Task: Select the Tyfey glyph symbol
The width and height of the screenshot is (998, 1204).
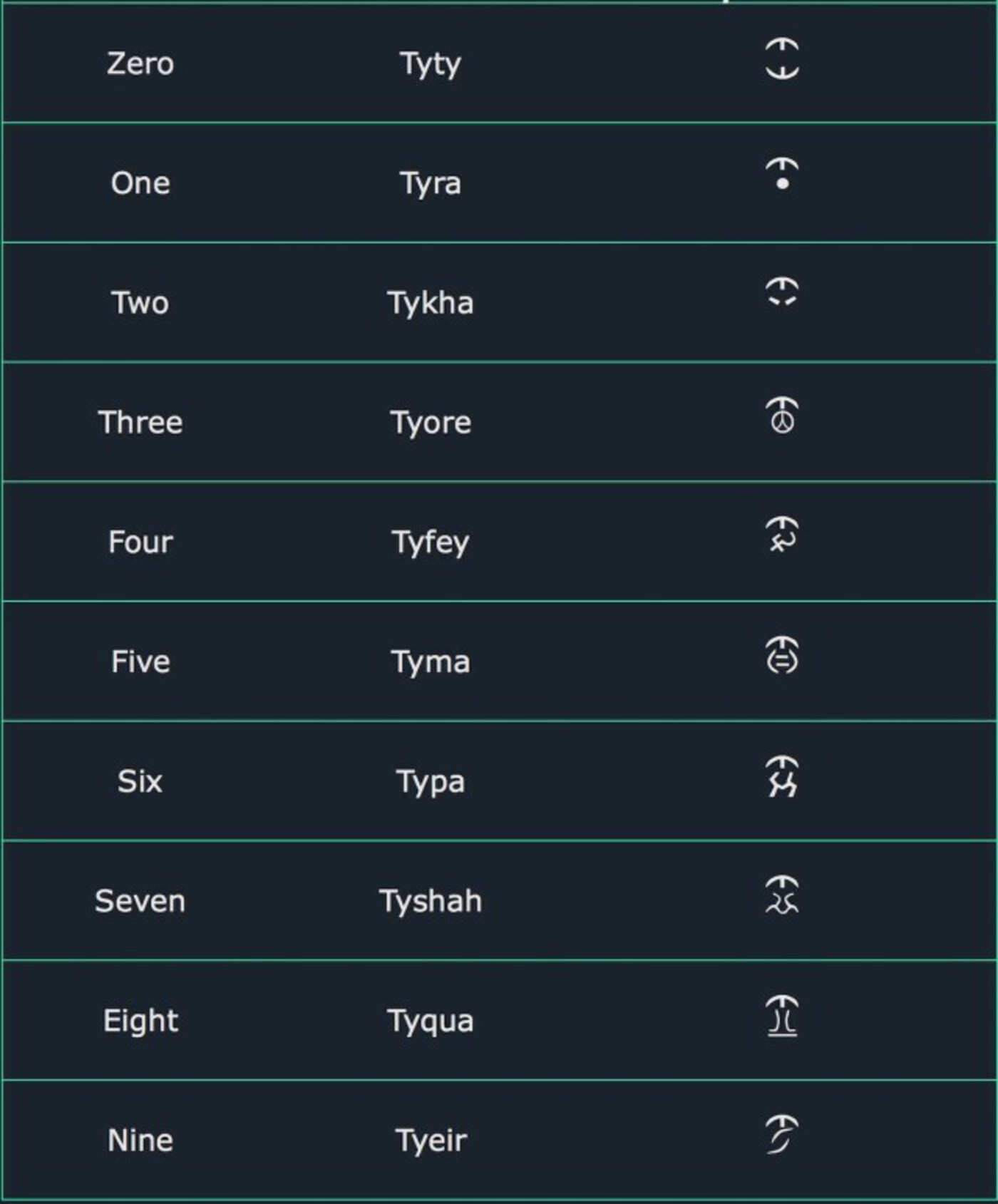Action: (782, 535)
